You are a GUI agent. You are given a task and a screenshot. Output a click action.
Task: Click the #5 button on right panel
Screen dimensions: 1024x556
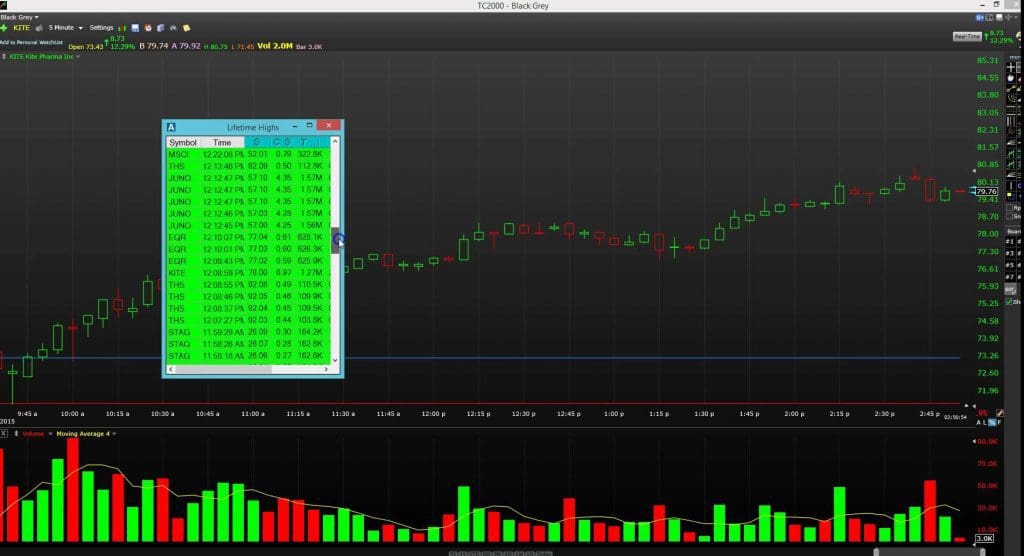coord(1010,265)
